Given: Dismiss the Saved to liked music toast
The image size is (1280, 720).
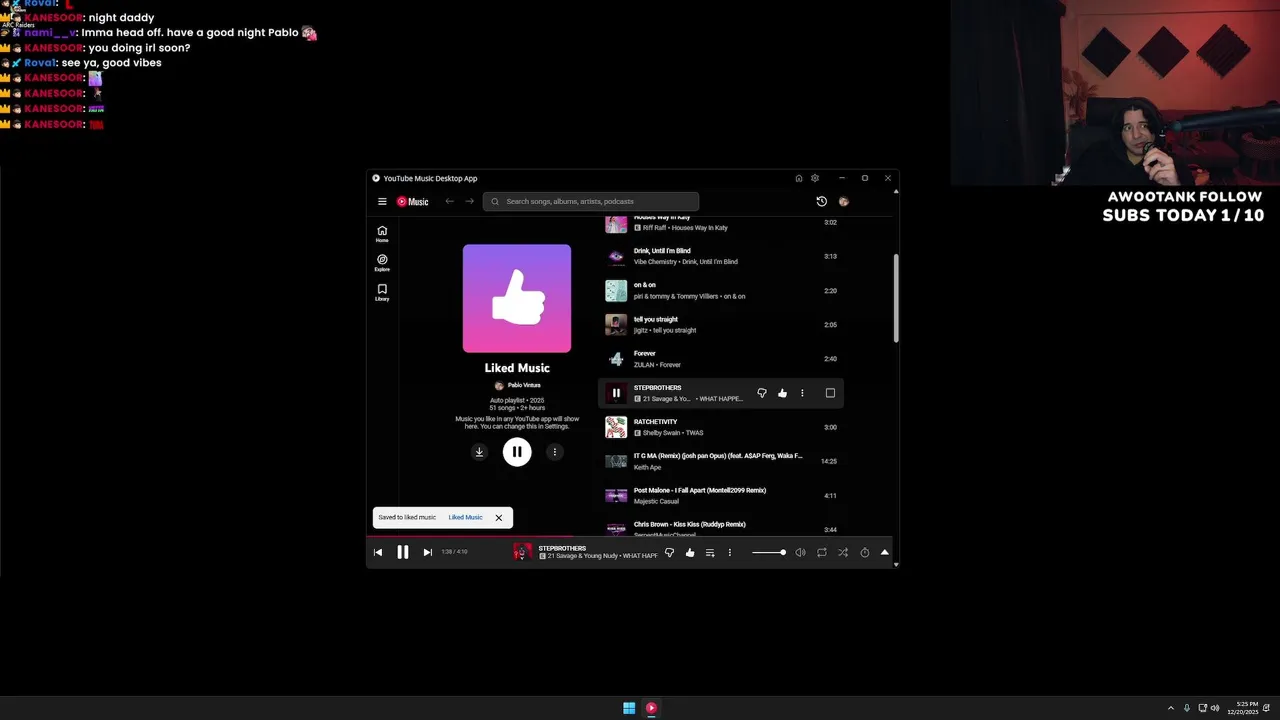Looking at the screenshot, I should click(x=498, y=517).
